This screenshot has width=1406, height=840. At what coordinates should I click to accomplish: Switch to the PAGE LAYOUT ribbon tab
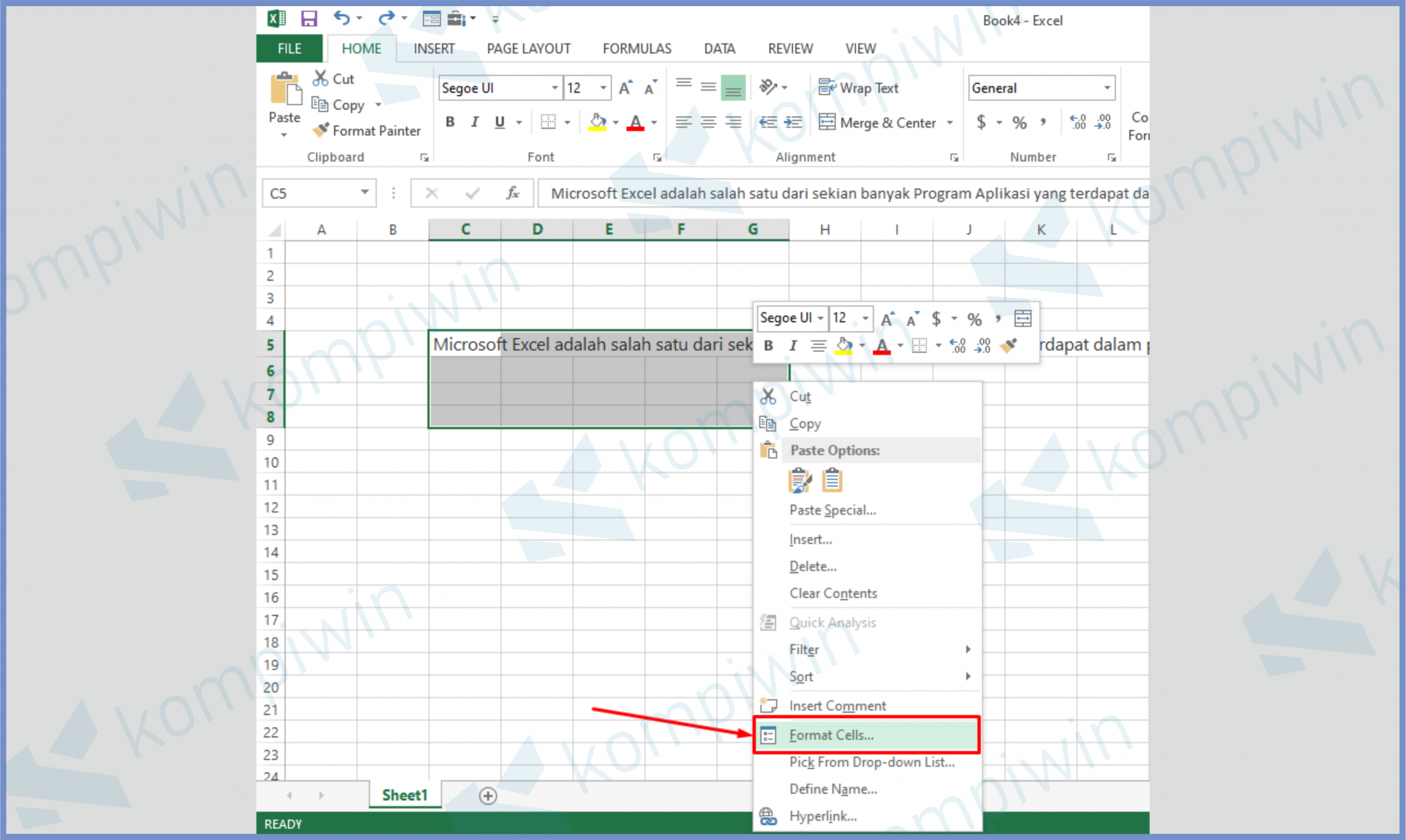[x=528, y=49]
